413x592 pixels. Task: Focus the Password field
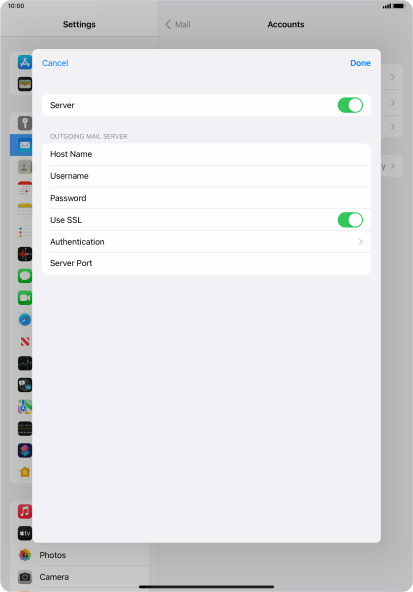[x=206, y=198]
